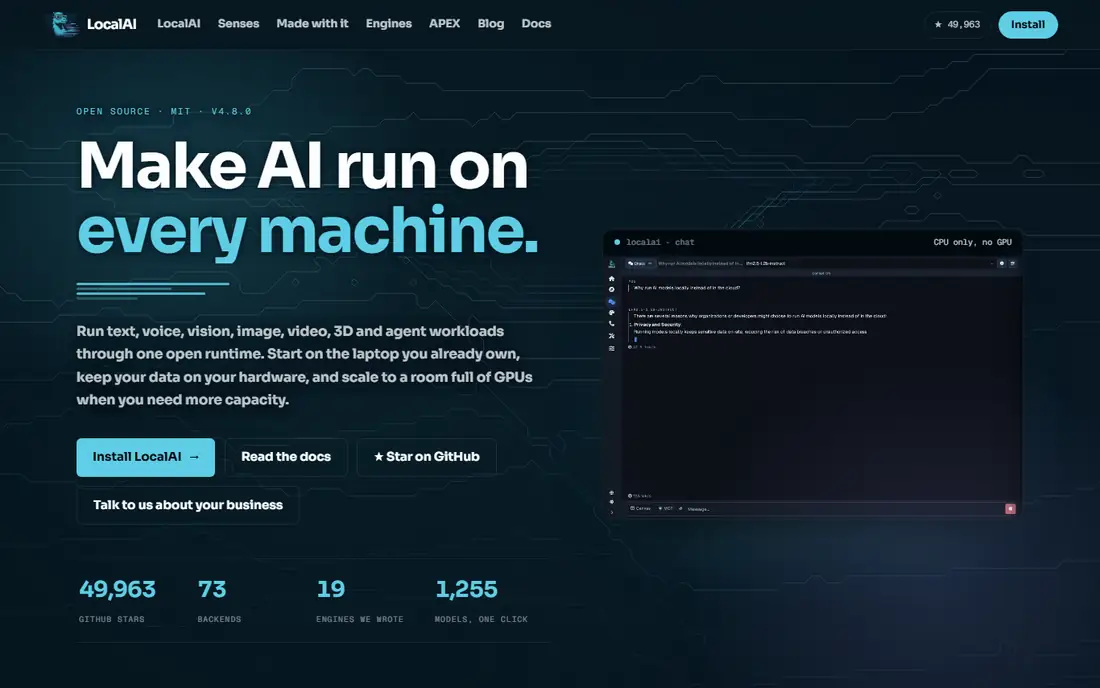Open the LocalAI nav menu item
Viewport: 1100px width, 688px height.
click(178, 24)
